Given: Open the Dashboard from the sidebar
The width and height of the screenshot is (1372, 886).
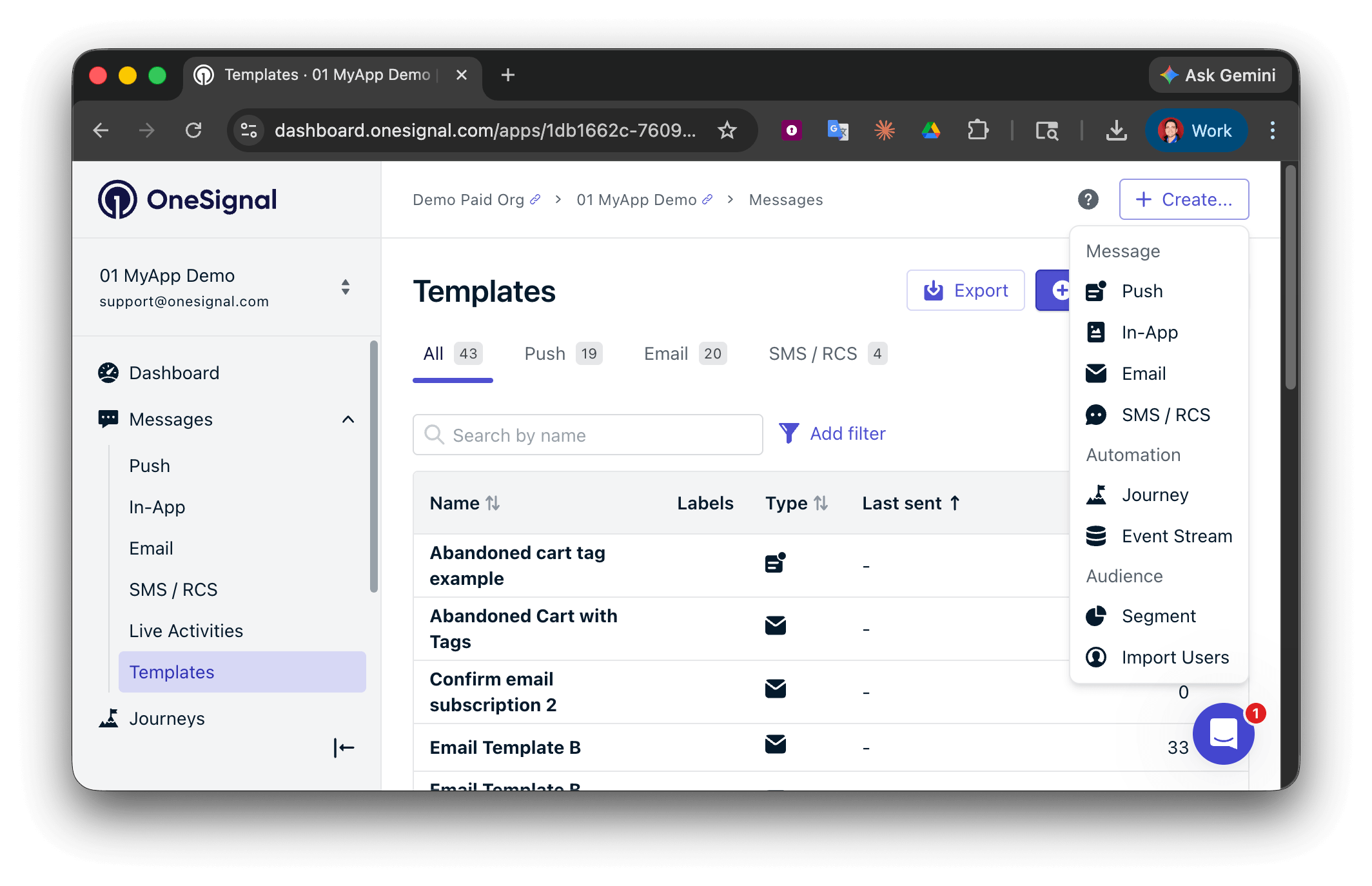Looking at the screenshot, I should 174,373.
